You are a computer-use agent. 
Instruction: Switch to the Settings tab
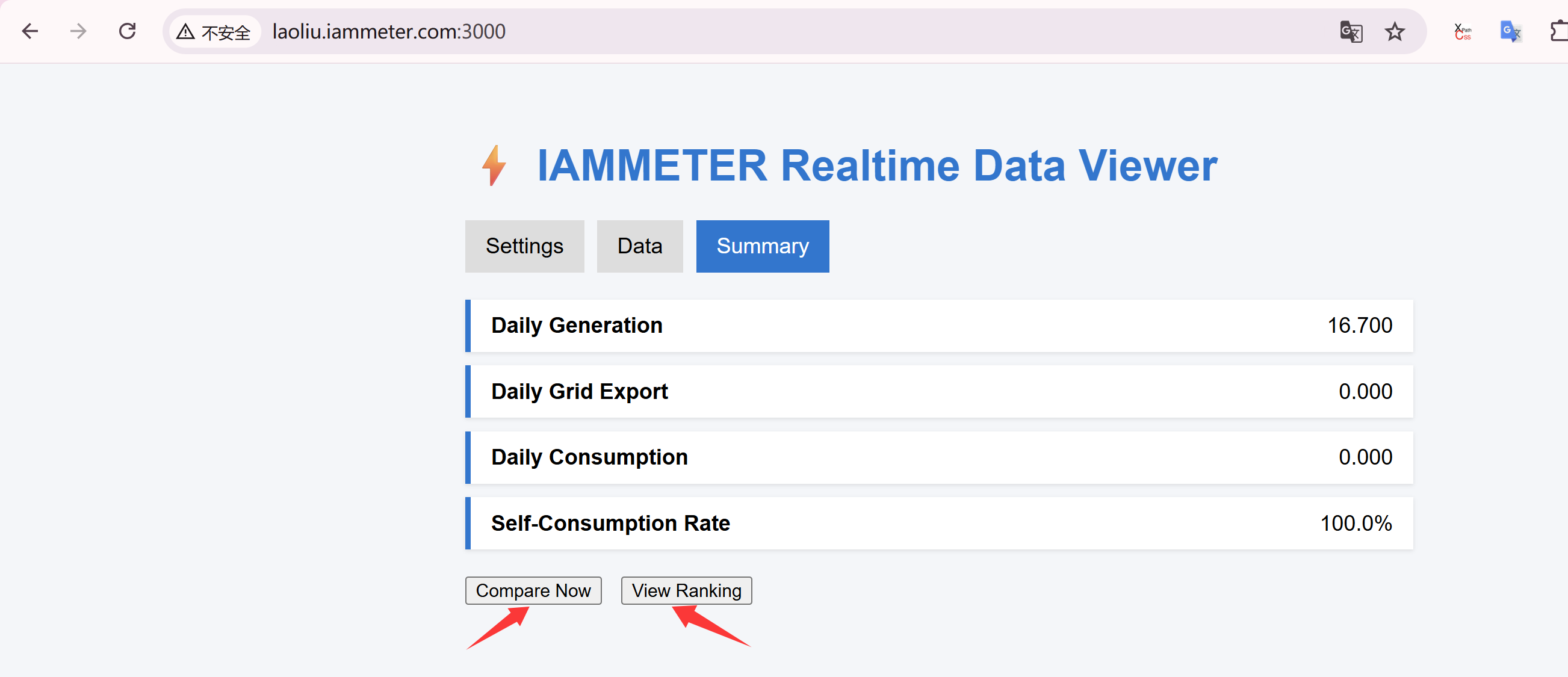pyautogui.click(x=524, y=246)
